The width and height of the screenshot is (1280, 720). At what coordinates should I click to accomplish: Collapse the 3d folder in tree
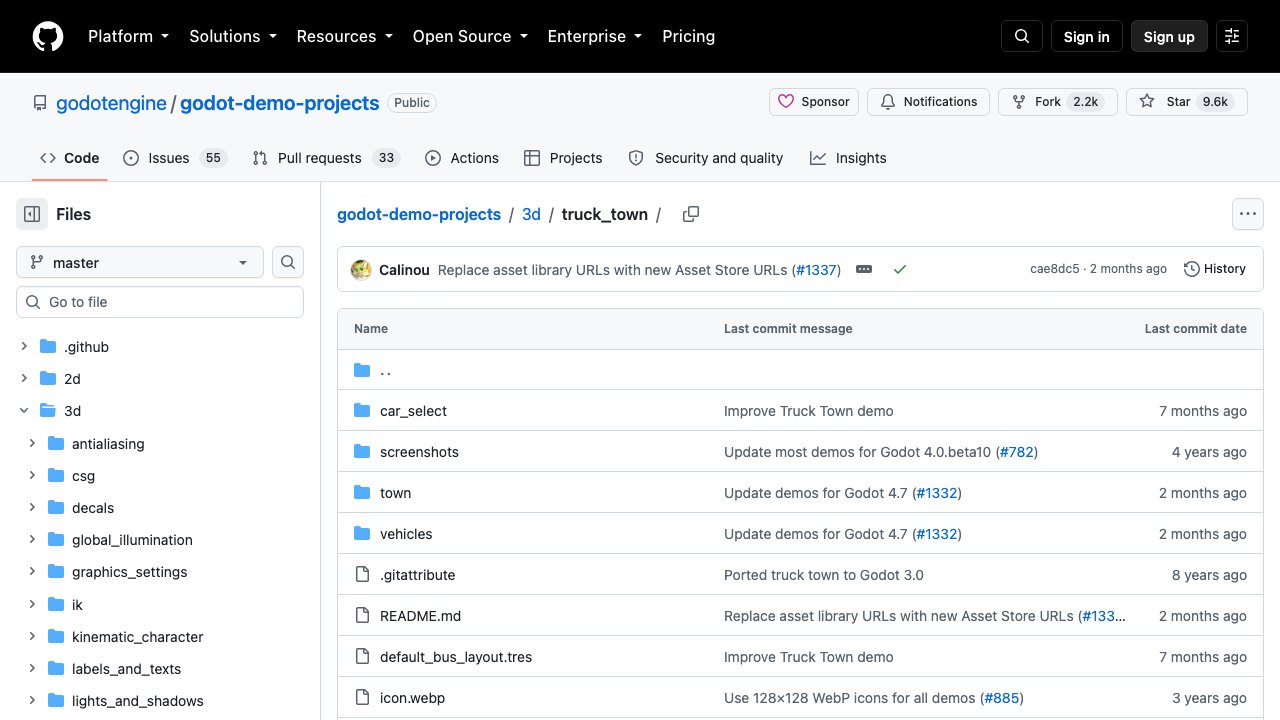[x=24, y=411]
